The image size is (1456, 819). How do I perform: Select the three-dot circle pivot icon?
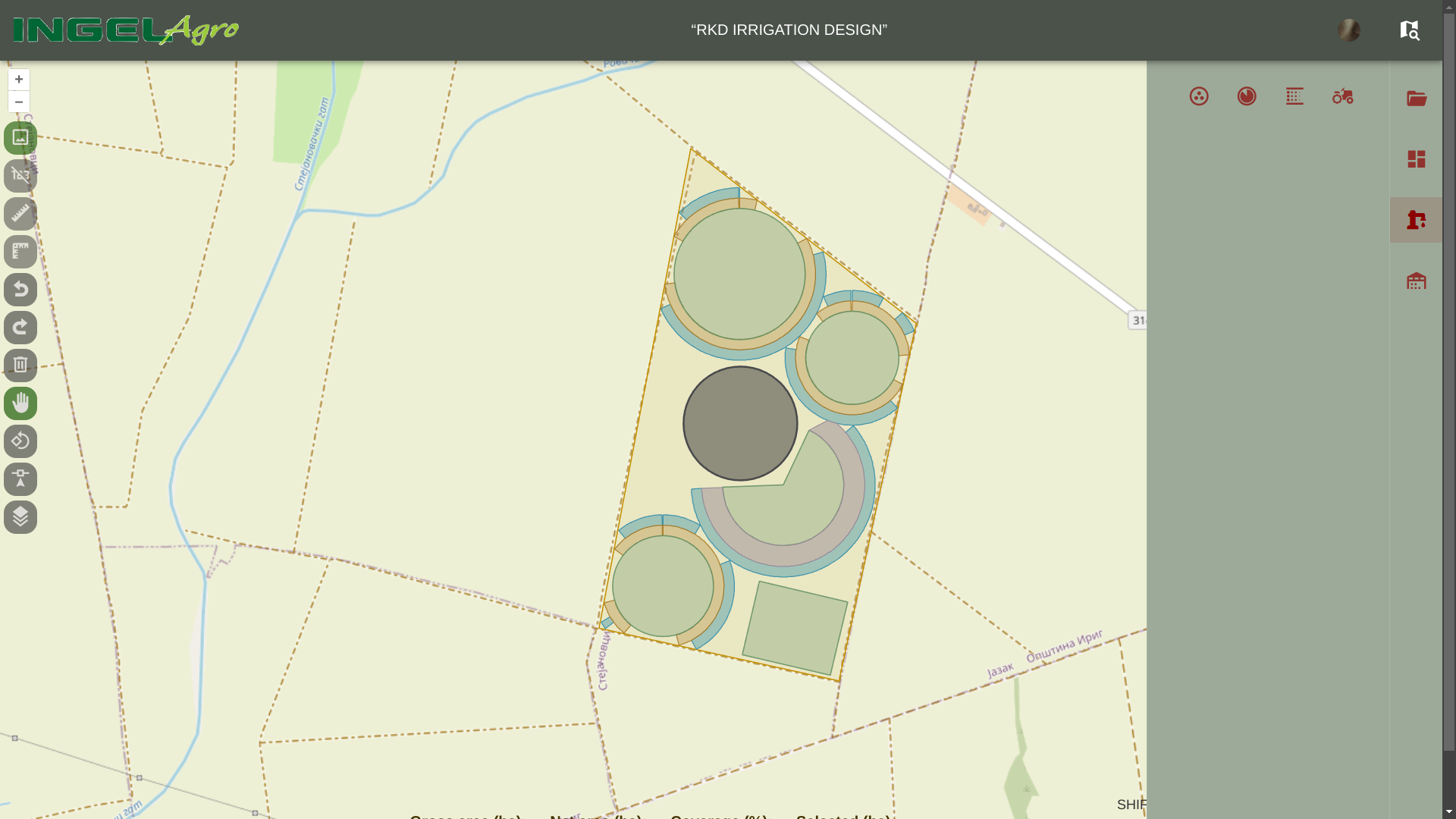[x=1199, y=96]
